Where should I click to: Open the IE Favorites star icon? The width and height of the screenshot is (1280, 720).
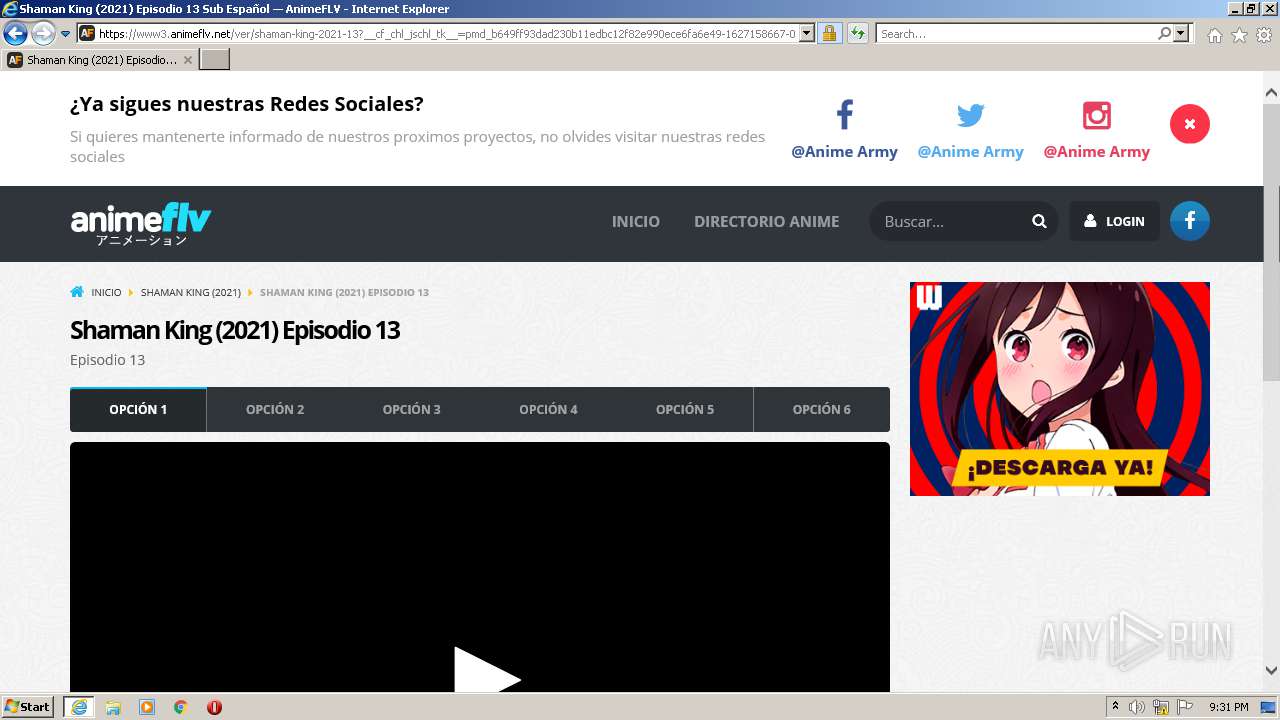(1239, 35)
